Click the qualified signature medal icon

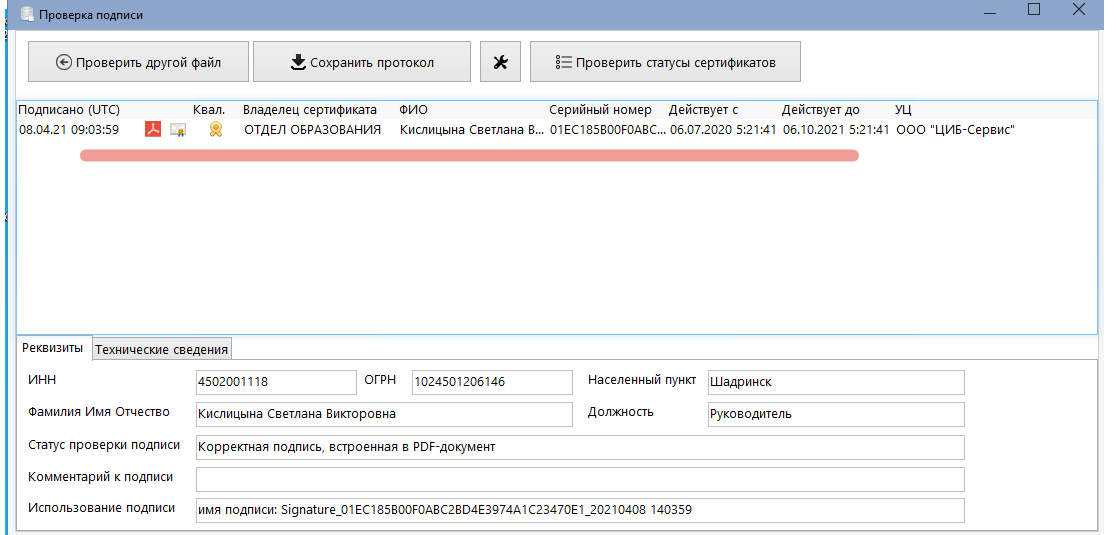click(x=215, y=129)
